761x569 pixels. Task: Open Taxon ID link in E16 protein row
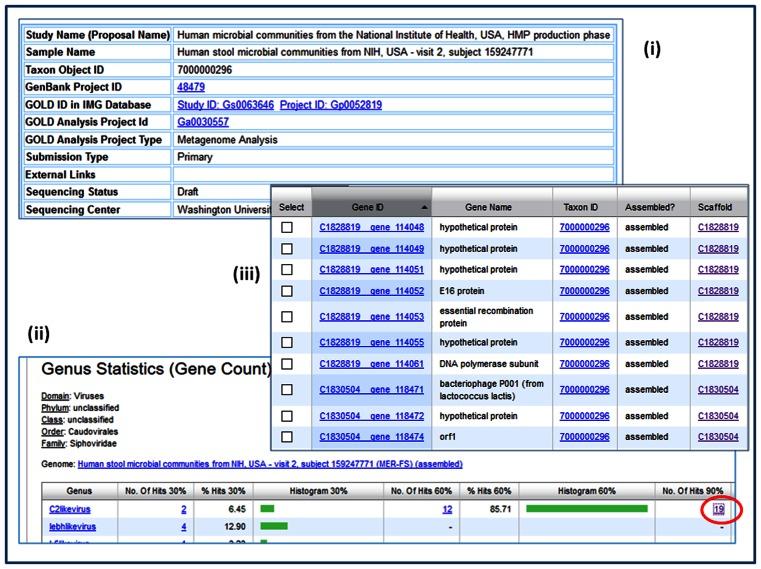coord(584,291)
